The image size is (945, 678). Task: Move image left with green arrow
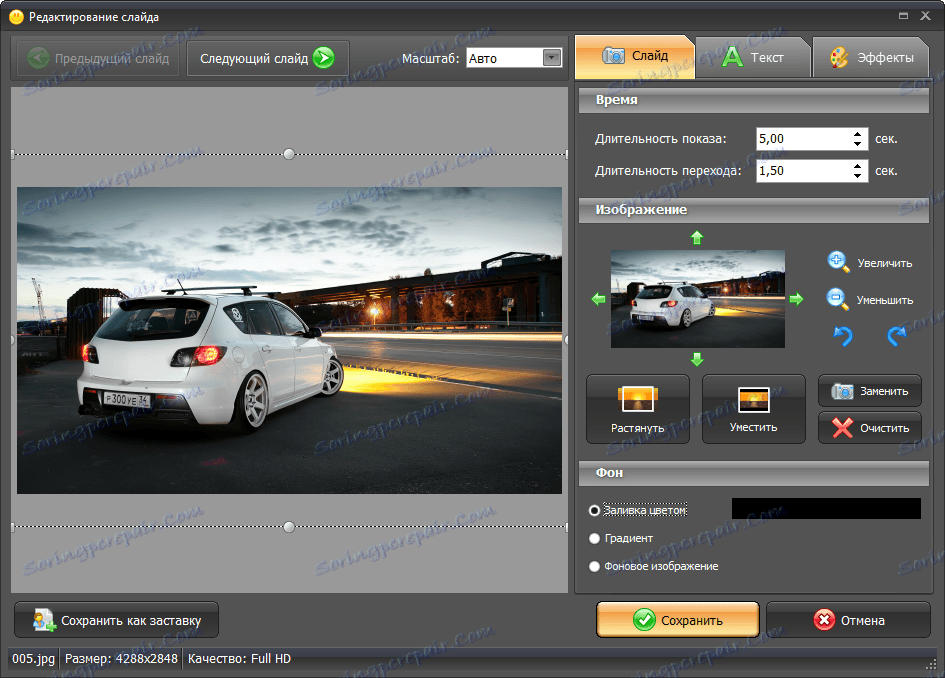[x=599, y=299]
